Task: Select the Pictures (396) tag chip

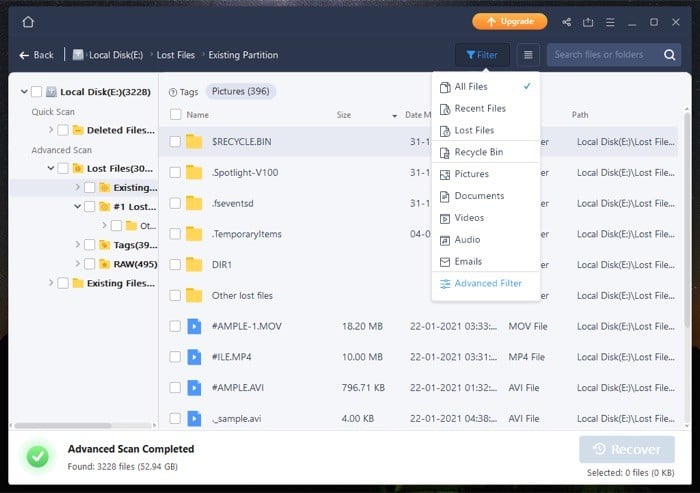Action: pos(240,92)
